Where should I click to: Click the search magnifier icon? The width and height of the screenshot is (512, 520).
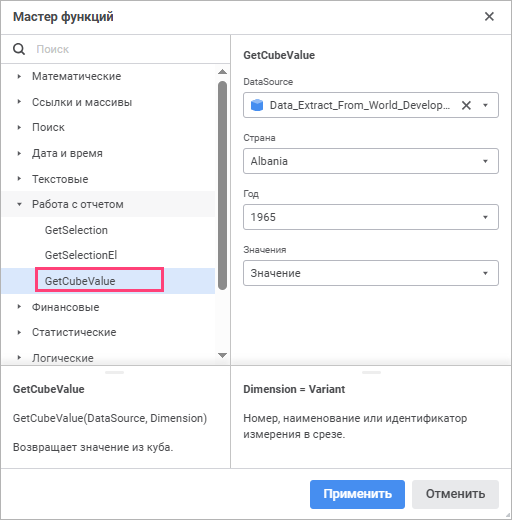point(19,49)
